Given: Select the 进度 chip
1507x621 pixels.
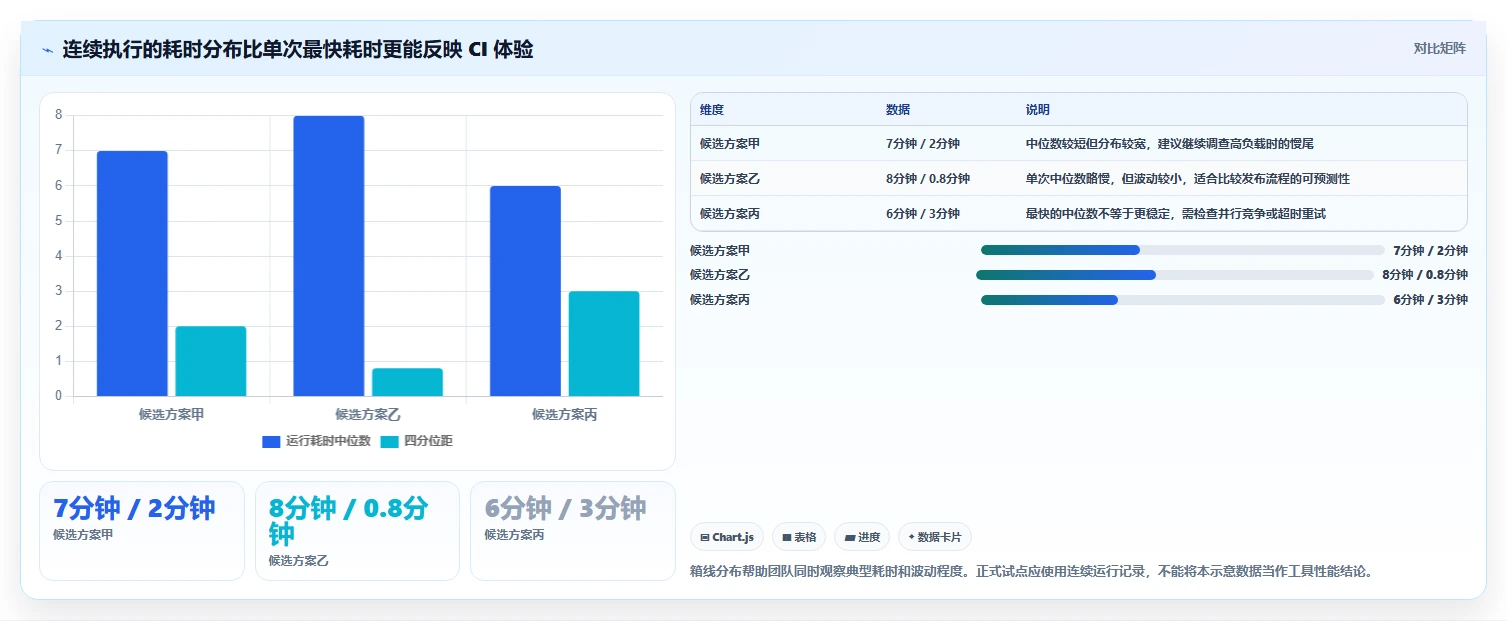Looking at the screenshot, I should click(862, 537).
